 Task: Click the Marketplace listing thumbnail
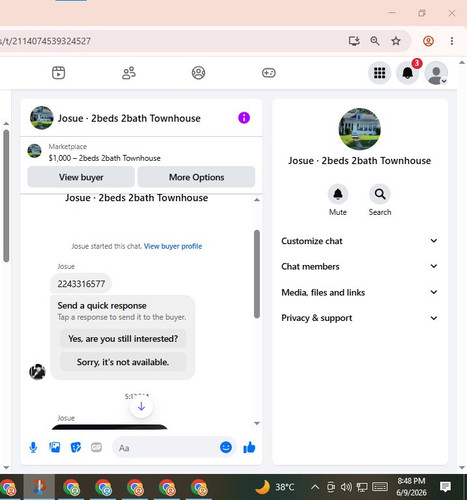34,151
